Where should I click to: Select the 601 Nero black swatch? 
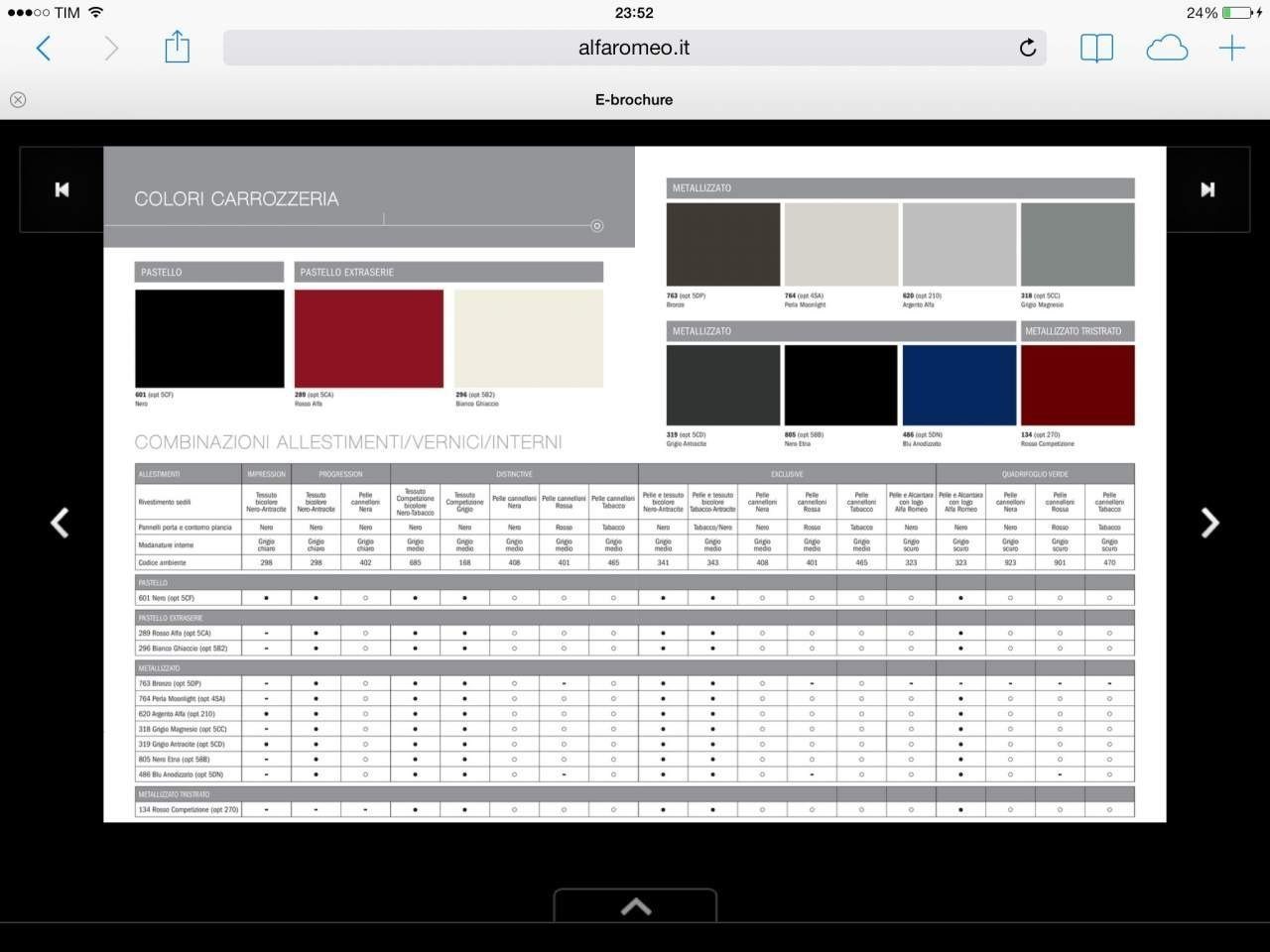tap(209, 338)
